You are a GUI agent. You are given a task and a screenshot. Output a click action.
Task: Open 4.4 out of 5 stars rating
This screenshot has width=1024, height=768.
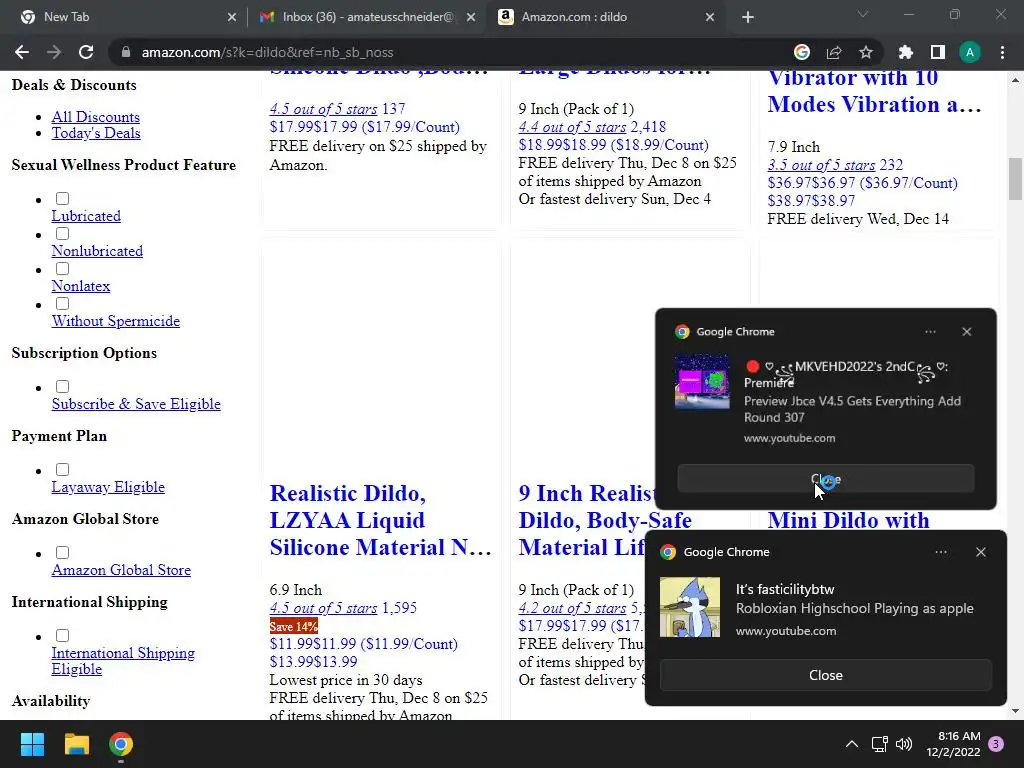coord(572,127)
